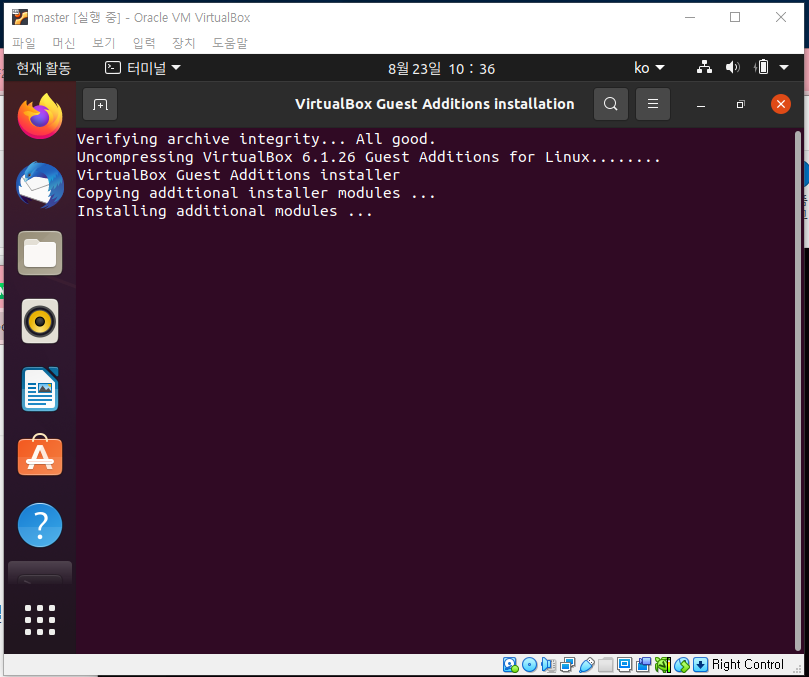Click the GNOME battery tray icon

coord(762,67)
